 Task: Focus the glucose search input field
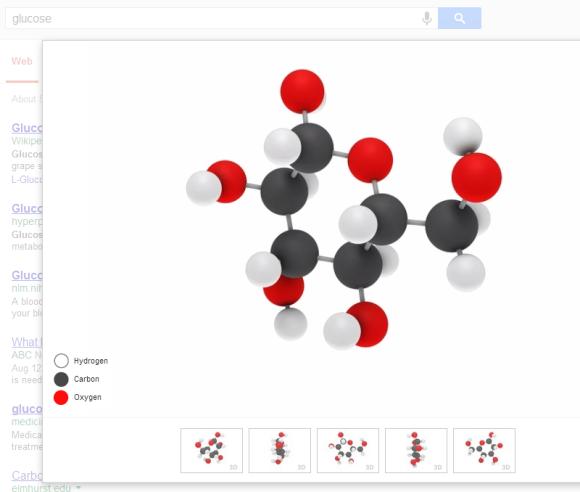coord(221,18)
